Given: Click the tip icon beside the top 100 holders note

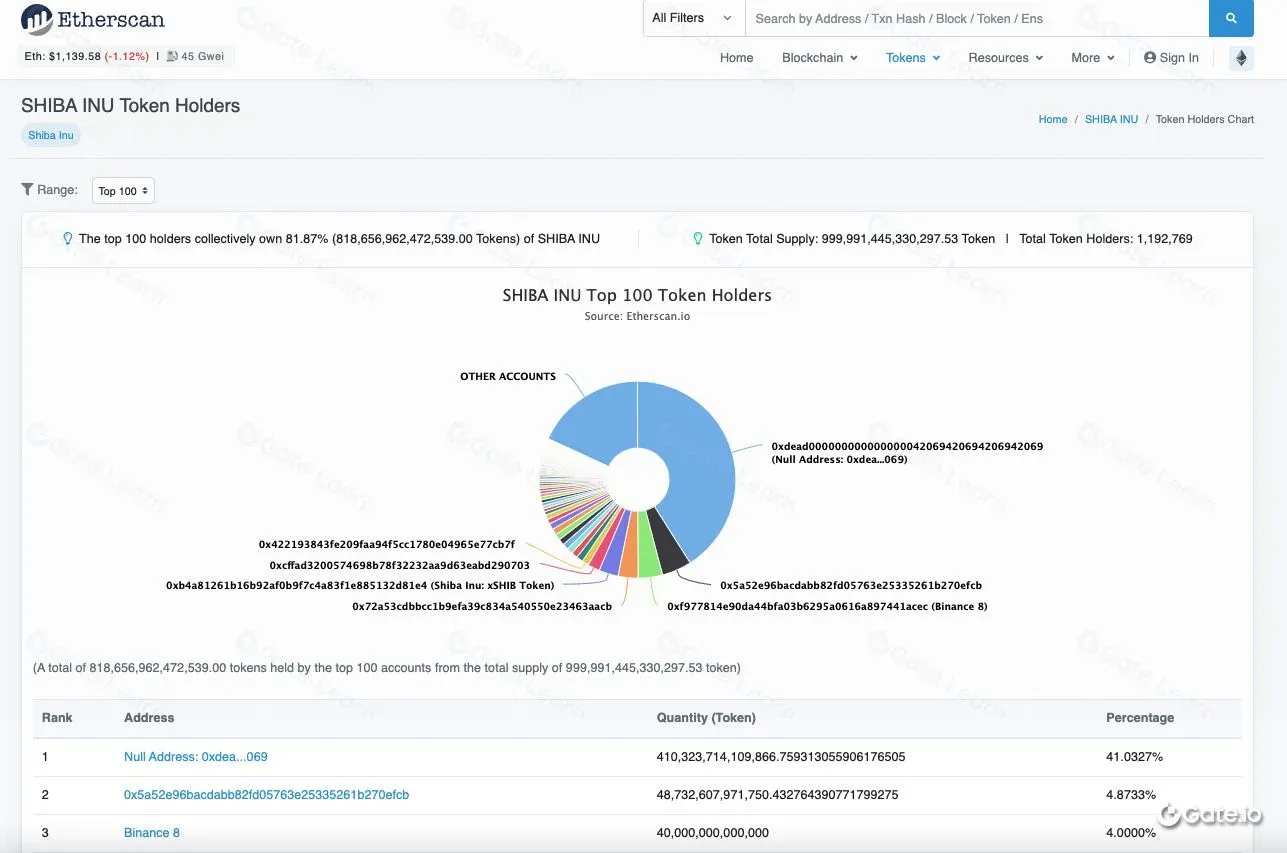Looking at the screenshot, I should pos(67,238).
